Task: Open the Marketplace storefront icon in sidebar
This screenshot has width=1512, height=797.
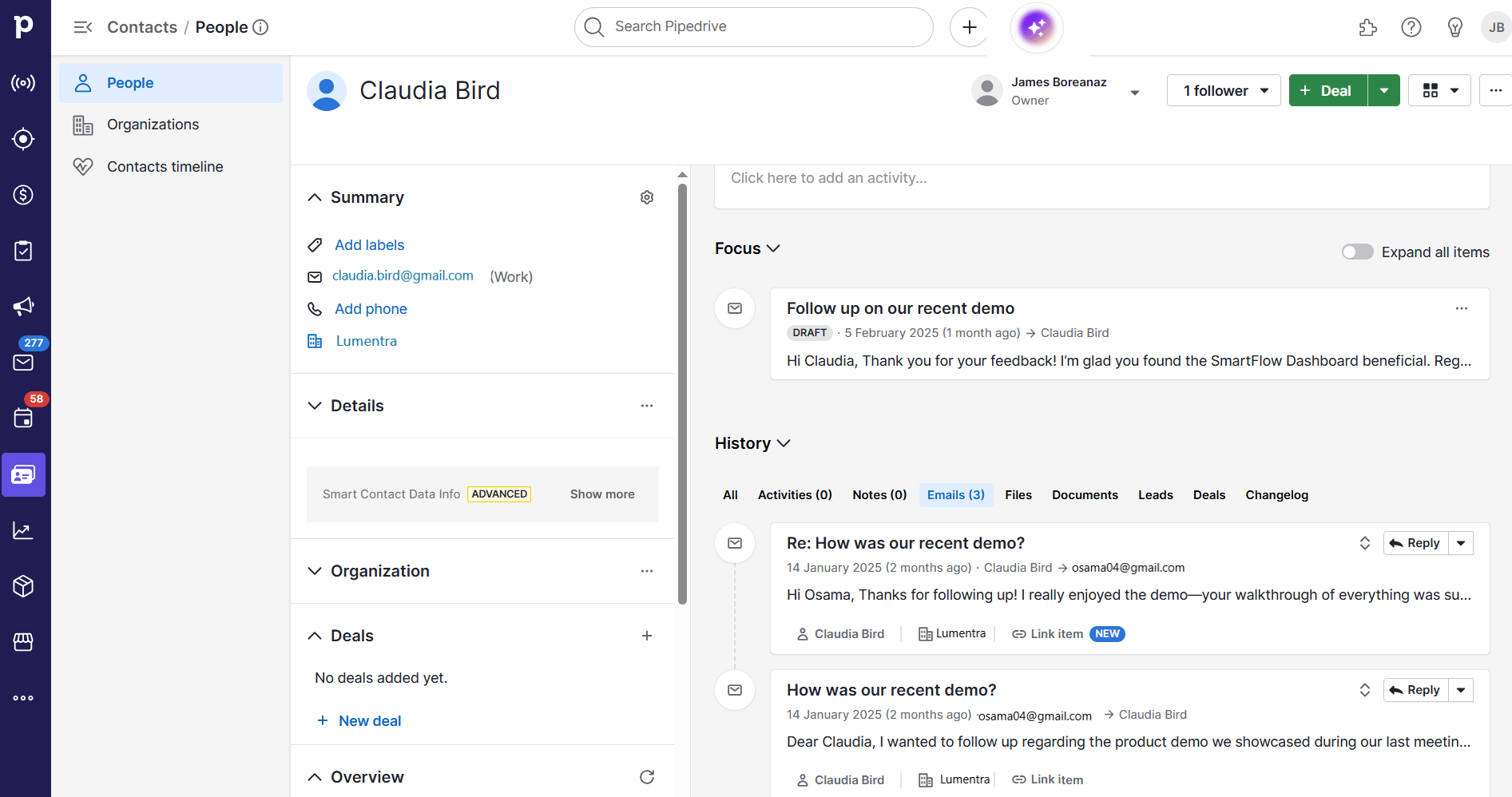Action: 23,642
